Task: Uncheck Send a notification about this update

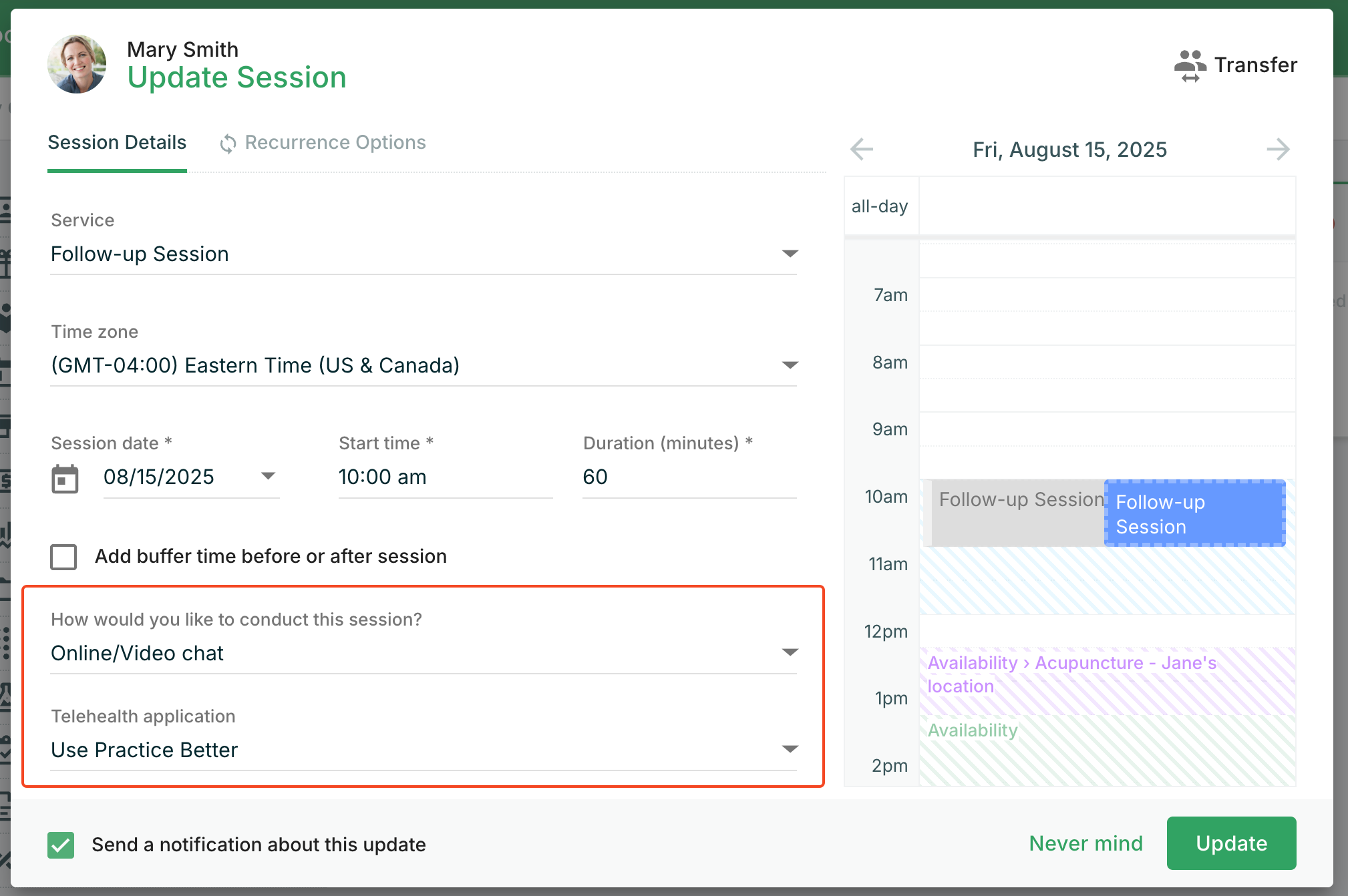Action: (61, 845)
